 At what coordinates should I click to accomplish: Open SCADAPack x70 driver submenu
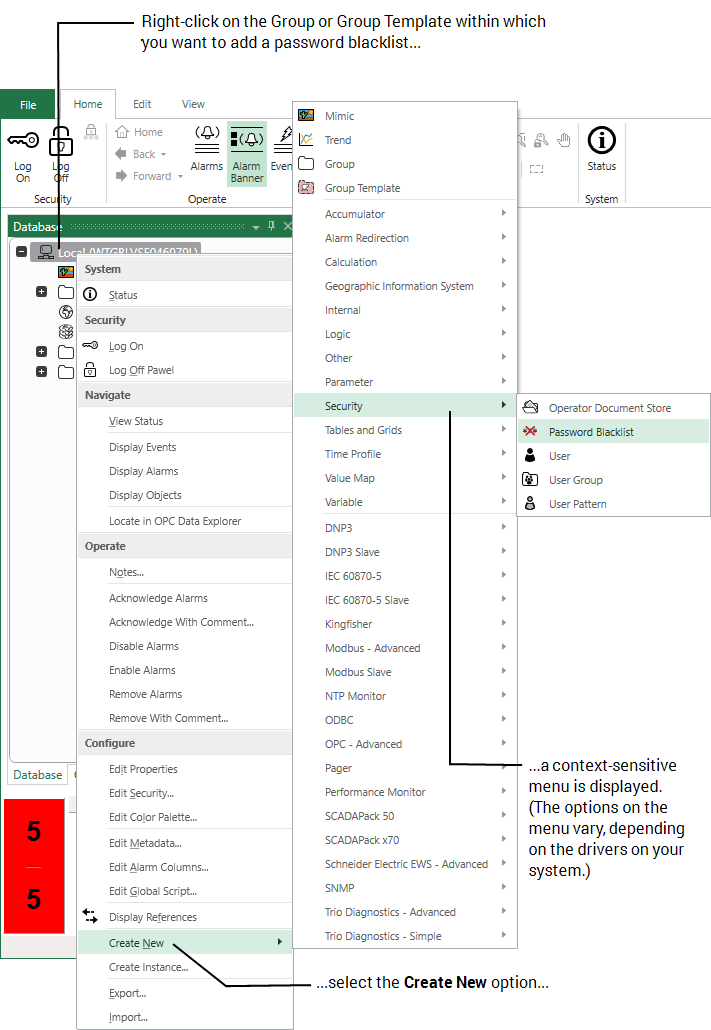[x=404, y=840]
